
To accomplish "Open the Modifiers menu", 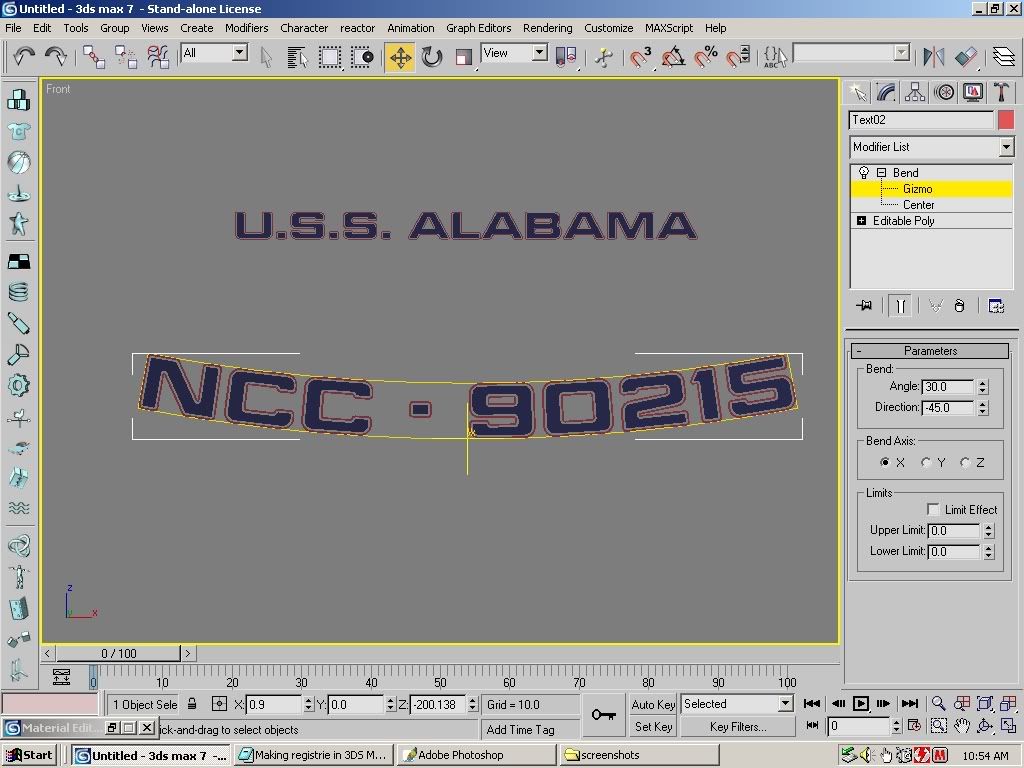I will click(246, 28).
